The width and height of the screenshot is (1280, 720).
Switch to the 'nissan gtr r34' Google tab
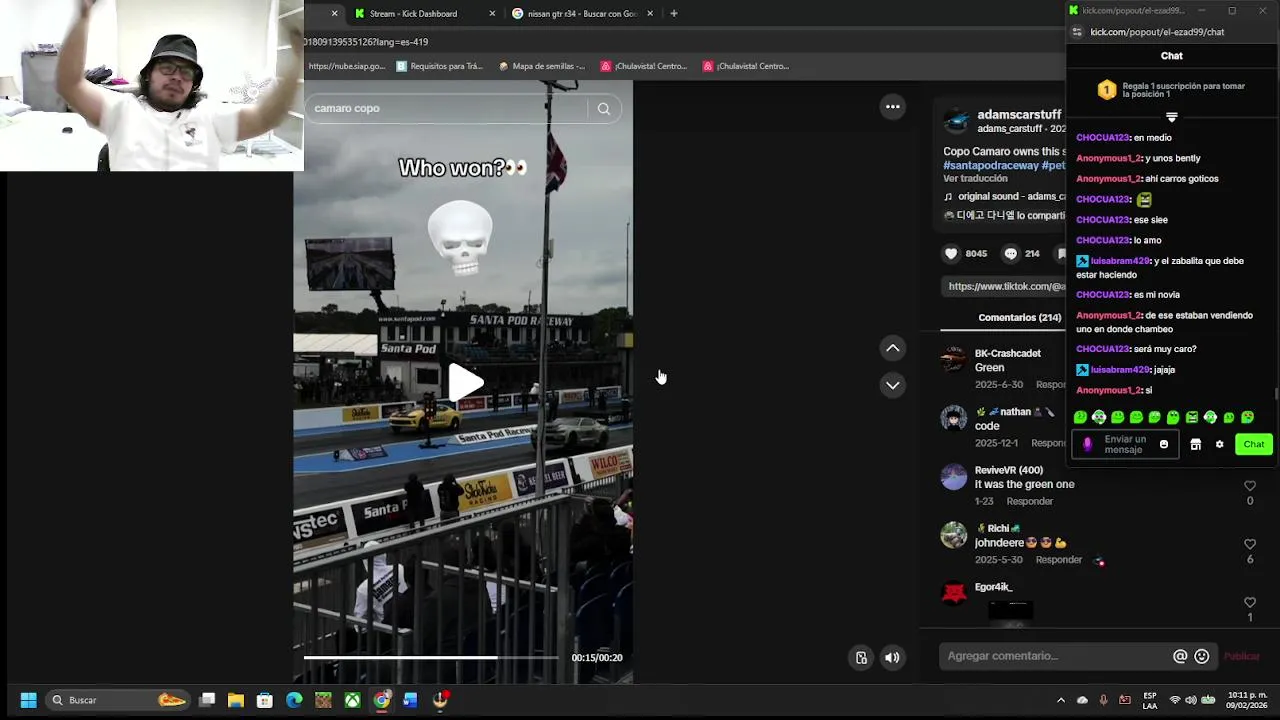click(582, 14)
